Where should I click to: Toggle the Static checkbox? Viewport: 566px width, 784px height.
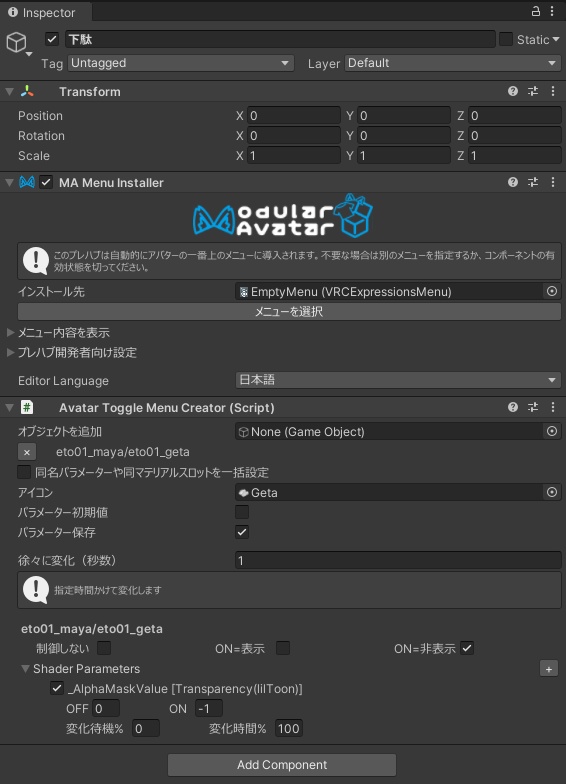click(x=506, y=39)
